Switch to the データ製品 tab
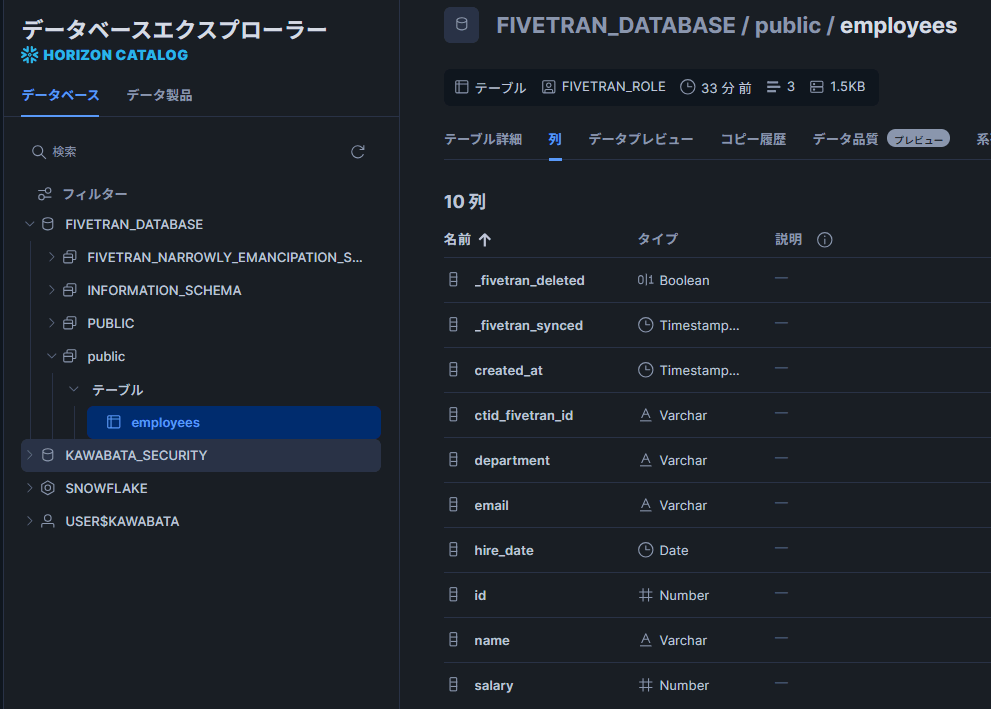 (159, 95)
